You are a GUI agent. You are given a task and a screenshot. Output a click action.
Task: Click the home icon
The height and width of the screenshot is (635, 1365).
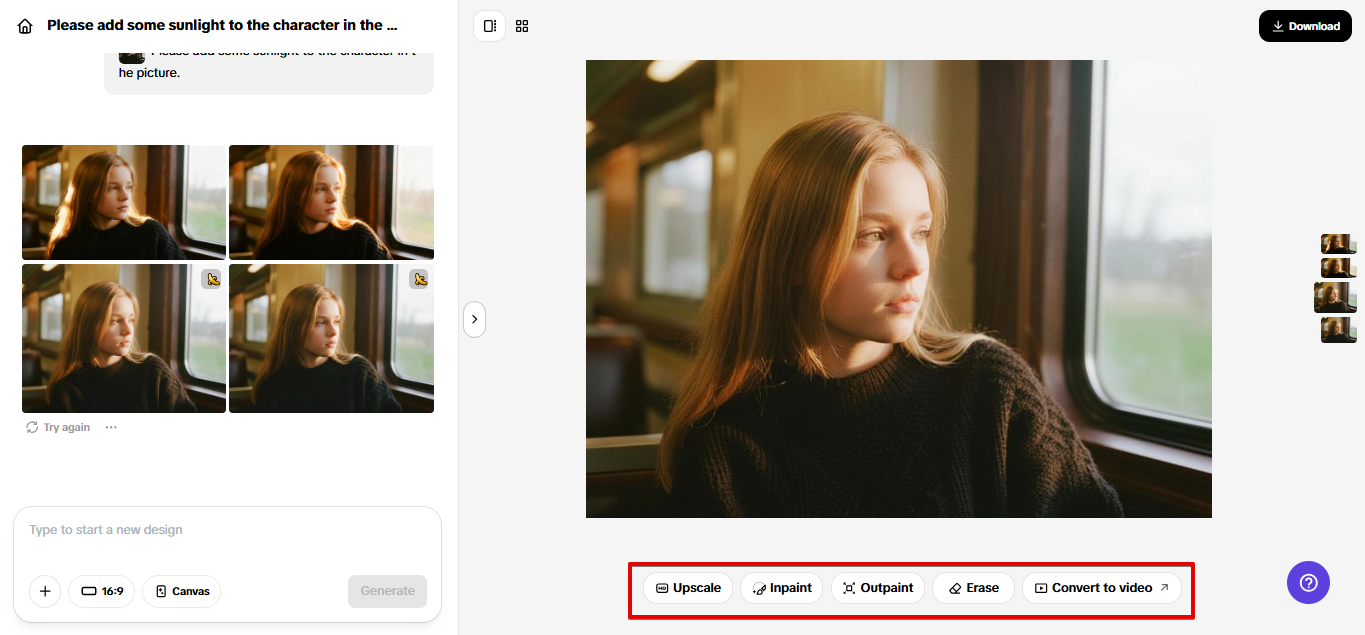coord(25,26)
